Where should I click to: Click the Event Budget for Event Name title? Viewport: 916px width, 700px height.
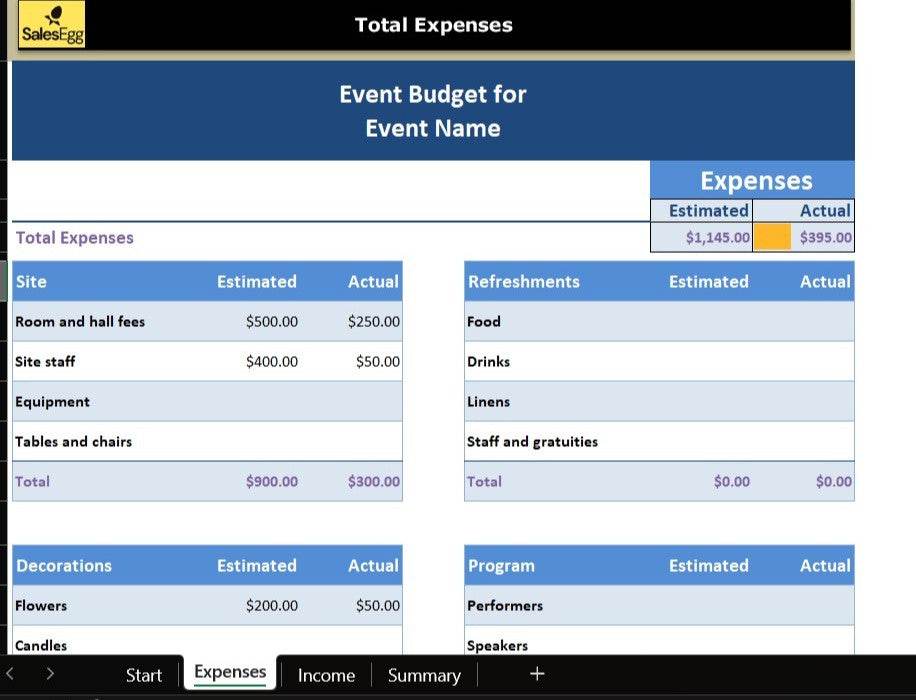[x=432, y=111]
